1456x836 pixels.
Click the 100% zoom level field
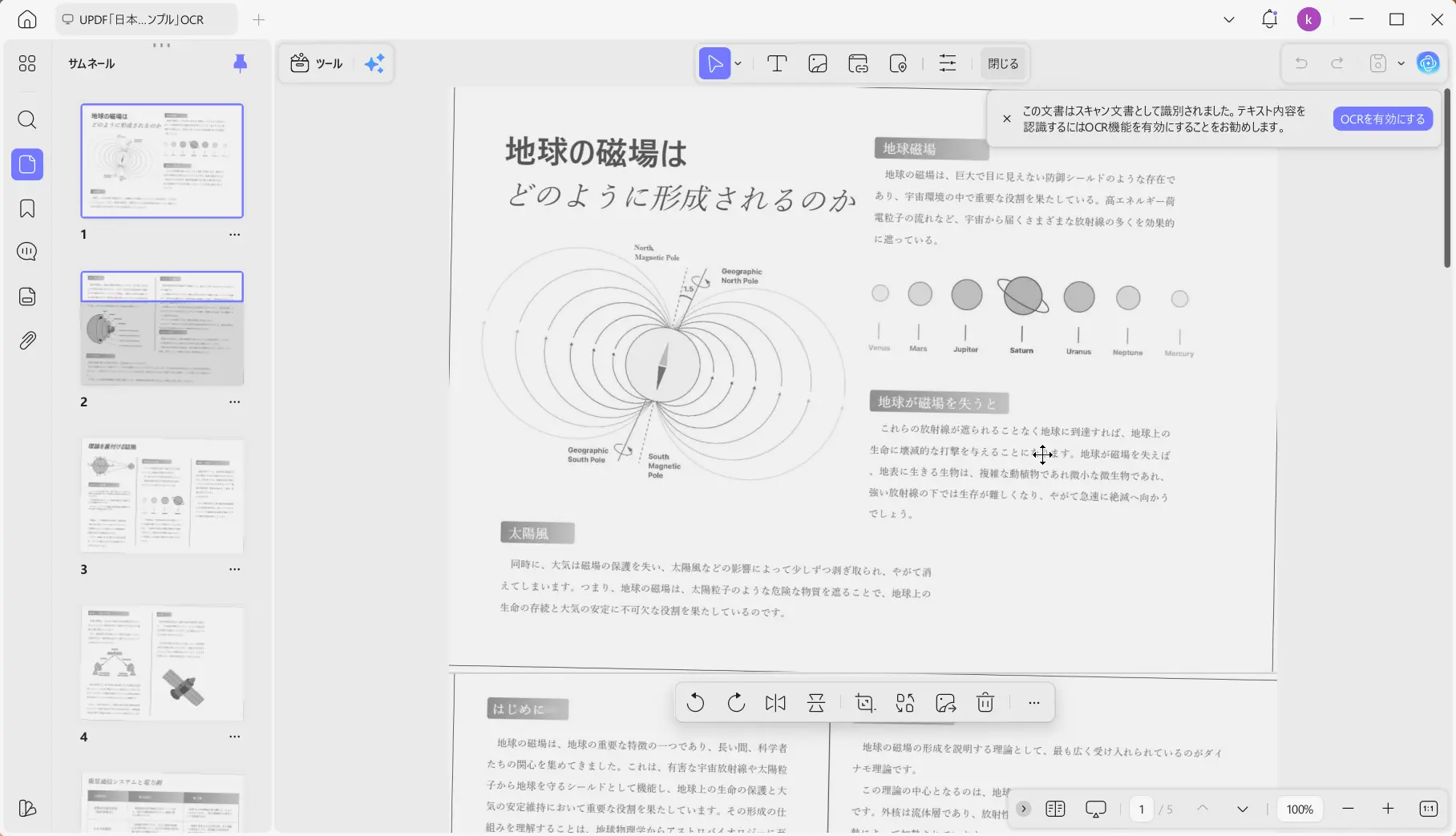click(x=1300, y=809)
